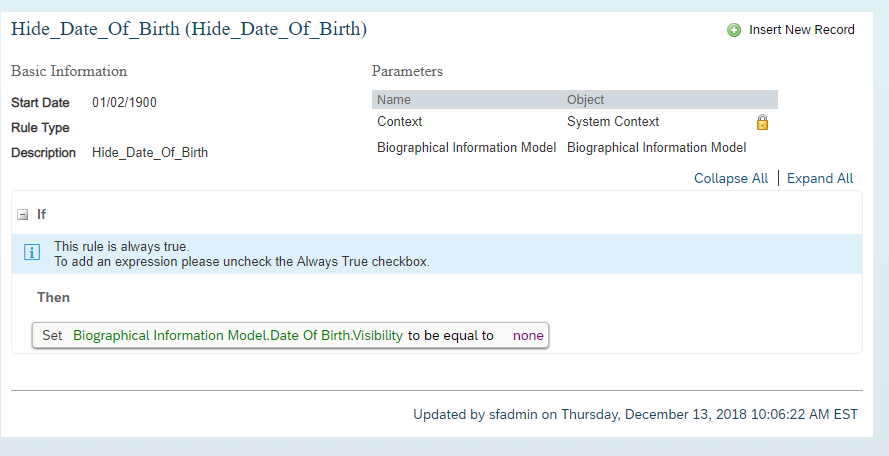Click the lock icon beside System Context
This screenshot has width=889, height=456.
click(x=762, y=122)
